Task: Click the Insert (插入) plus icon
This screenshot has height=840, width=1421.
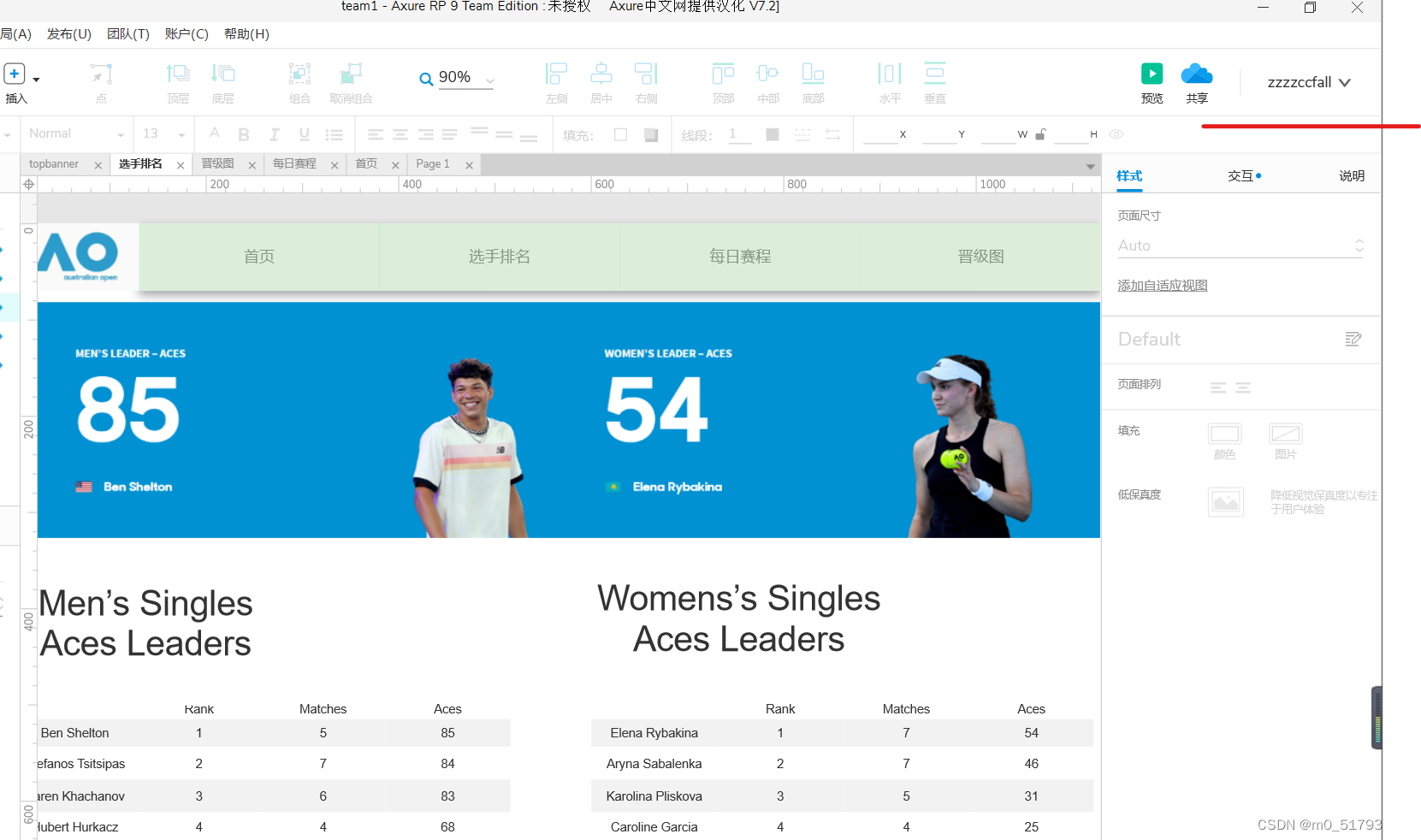Action: pyautogui.click(x=15, y=74)
